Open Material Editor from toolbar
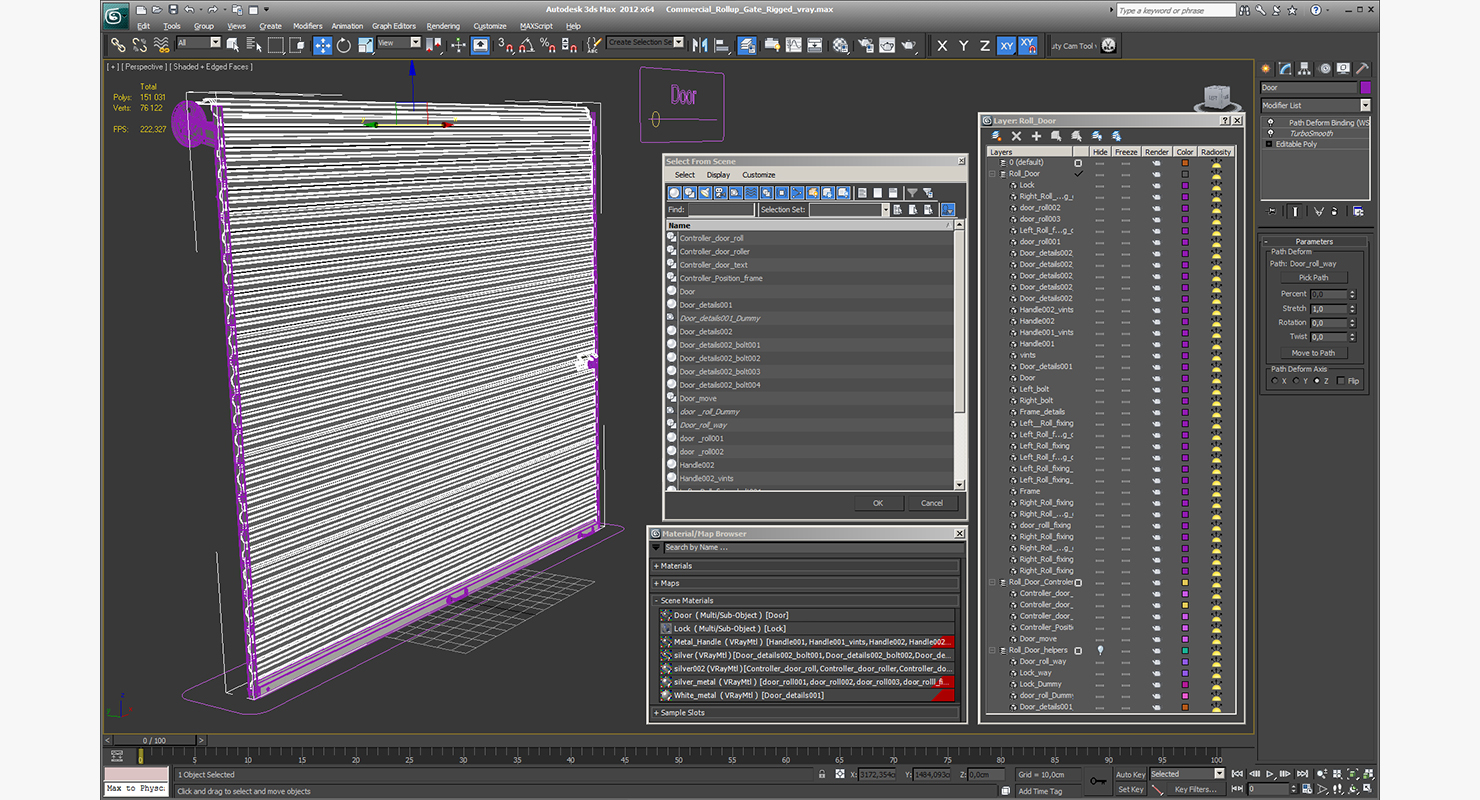 coord(840,45)
